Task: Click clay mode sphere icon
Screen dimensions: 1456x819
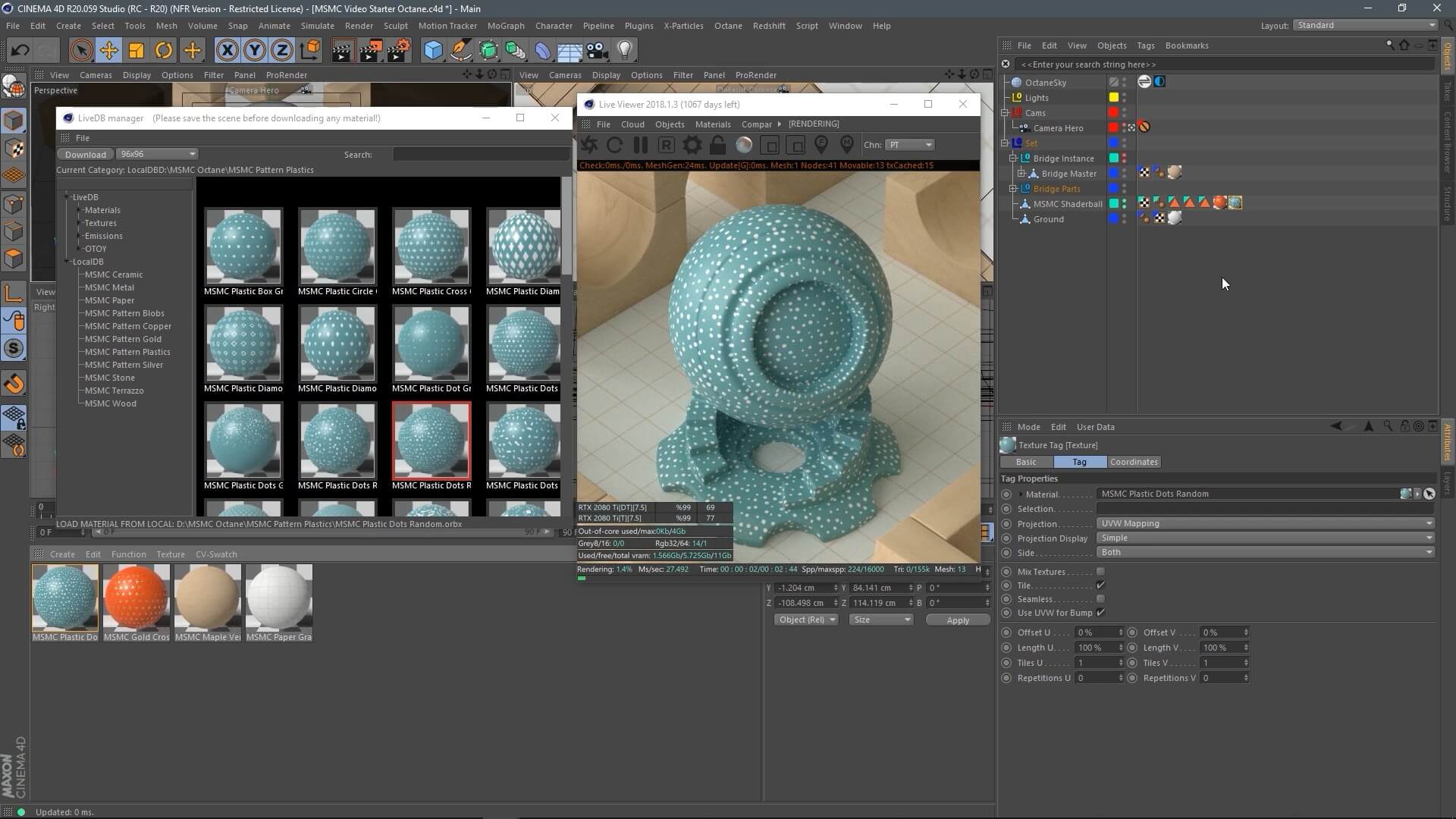Action: click(x=744, y=145)
